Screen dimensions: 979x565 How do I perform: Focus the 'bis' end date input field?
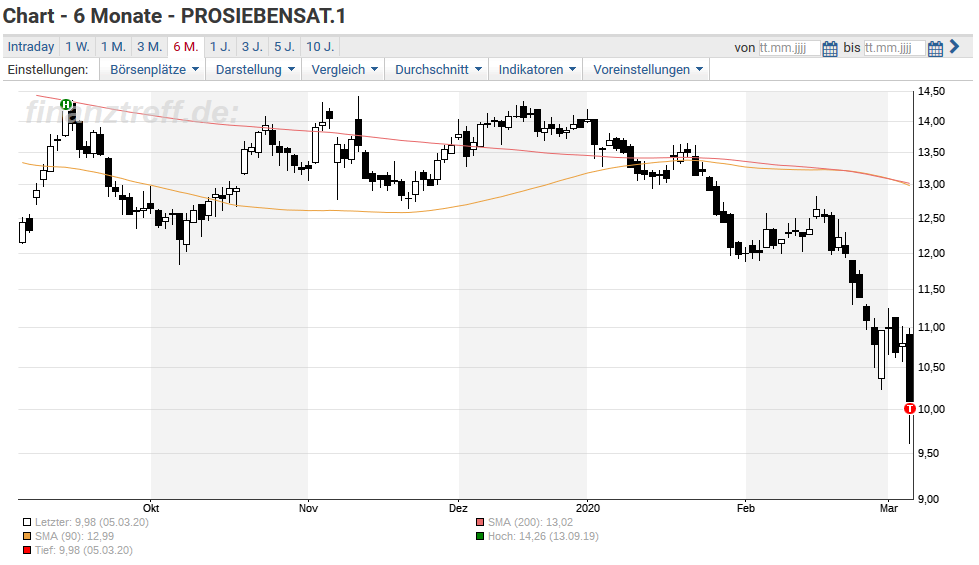point(894,48)
